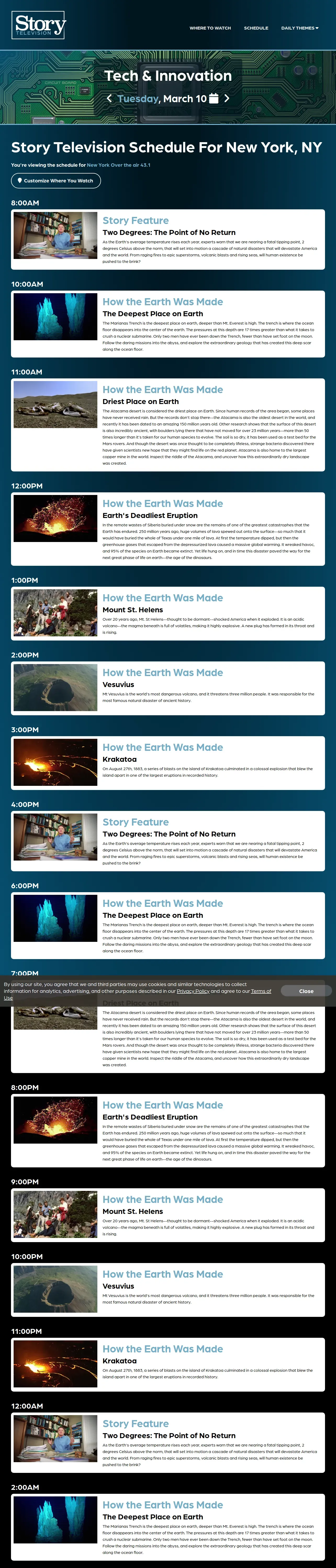
Task: Click 6:00PM How the Earth Was Made title
Action: point(163,903)
